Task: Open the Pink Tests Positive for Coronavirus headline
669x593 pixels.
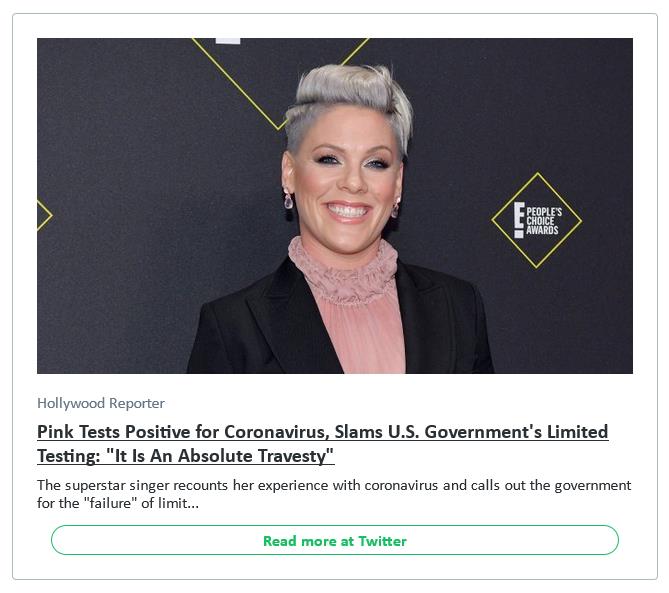Action: click(323, 444)
